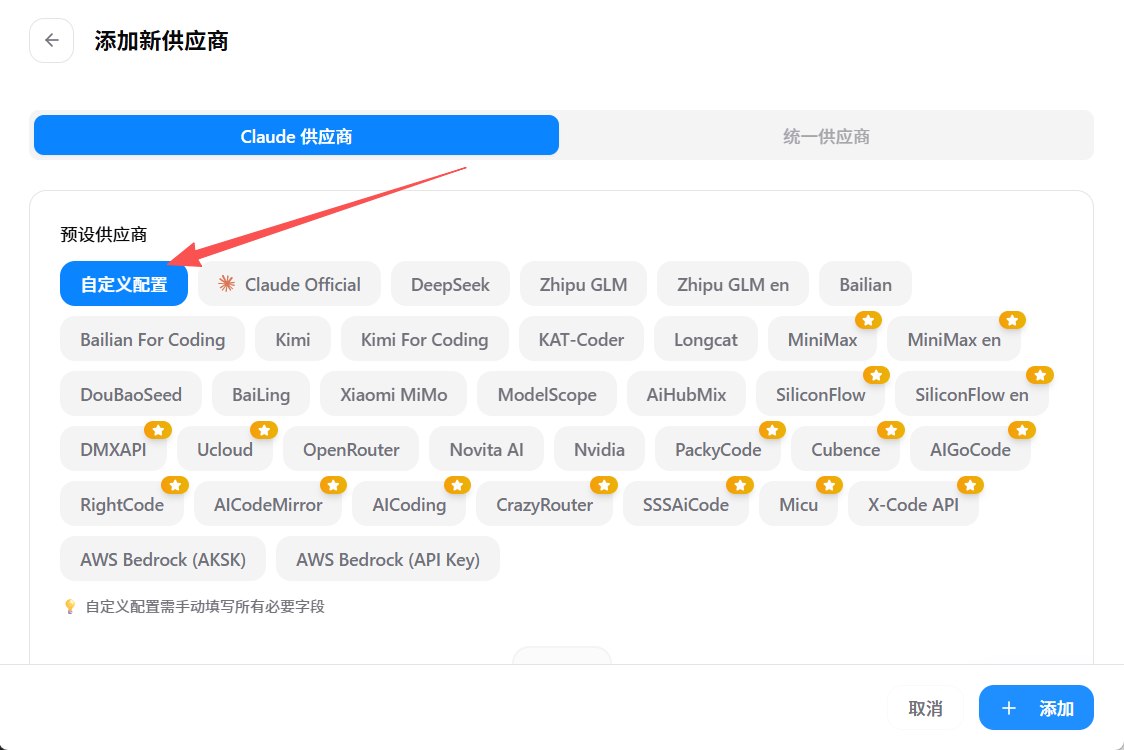Click the star badge on X-Code API
Image resolution: width=1124 pixels, height=750 pixels.
[x=970, y=485]
